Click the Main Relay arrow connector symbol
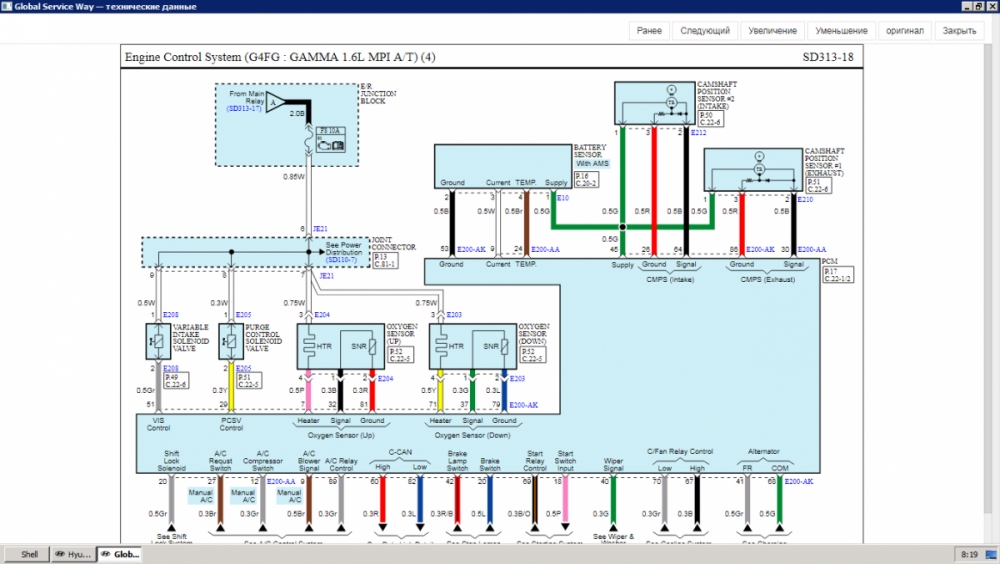This screenshot has height=564, width=1000. pyautogui.click(x=276, y=101)
